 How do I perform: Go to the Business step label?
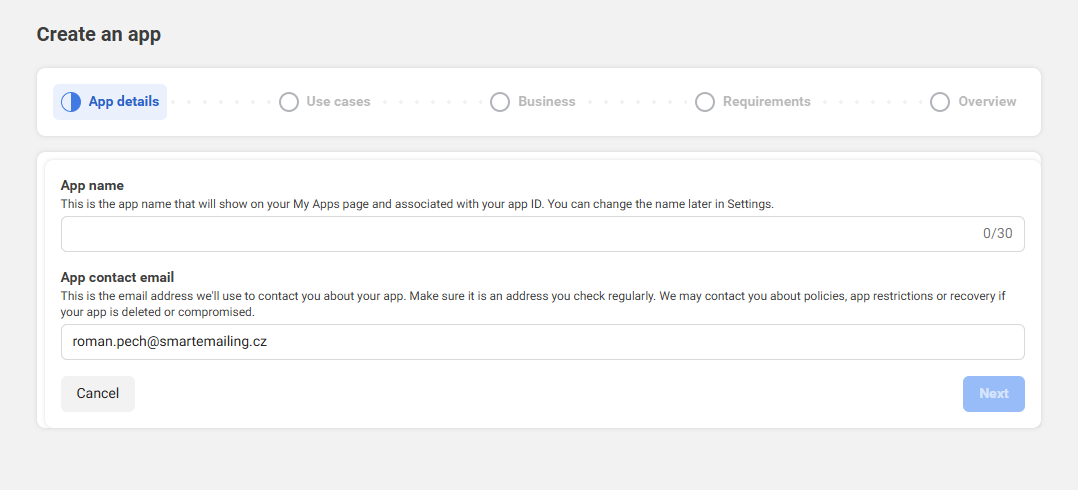[x=547, y=102]
